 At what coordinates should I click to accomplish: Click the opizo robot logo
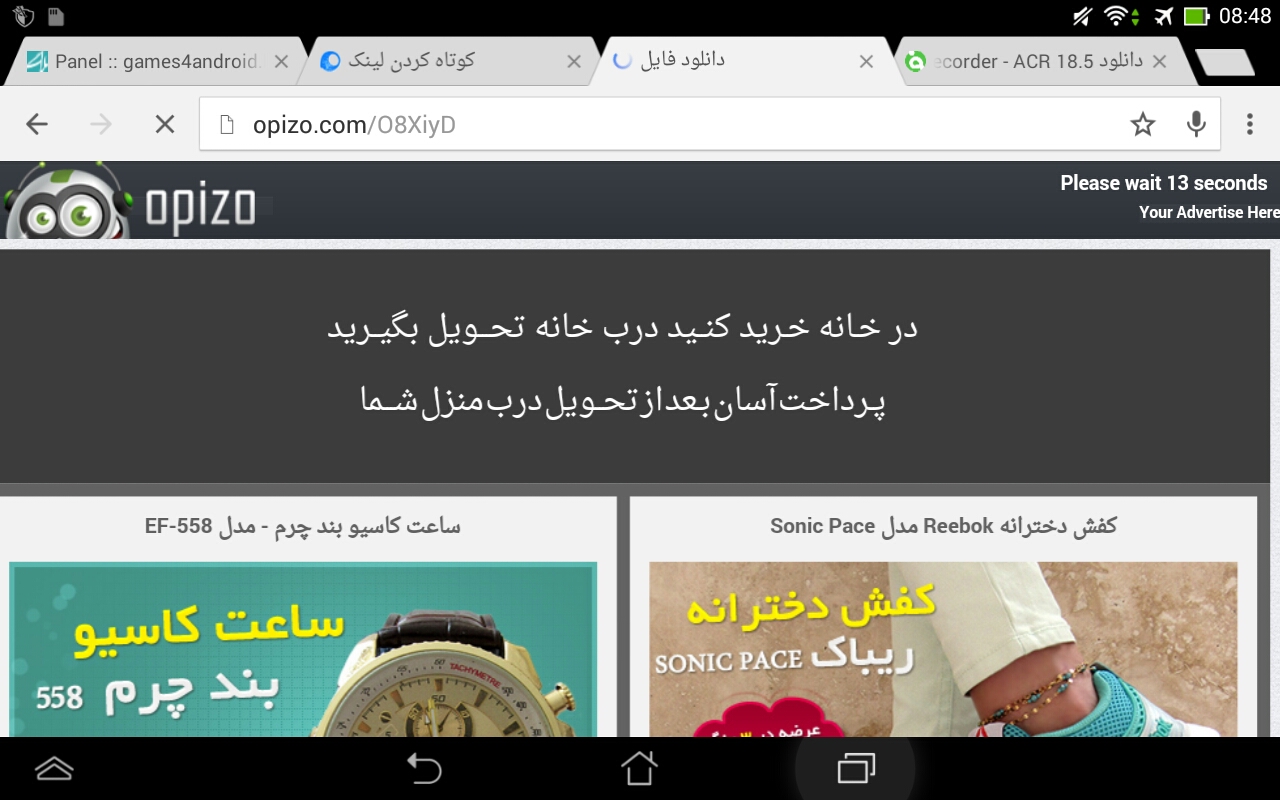(x=68, y=201)
